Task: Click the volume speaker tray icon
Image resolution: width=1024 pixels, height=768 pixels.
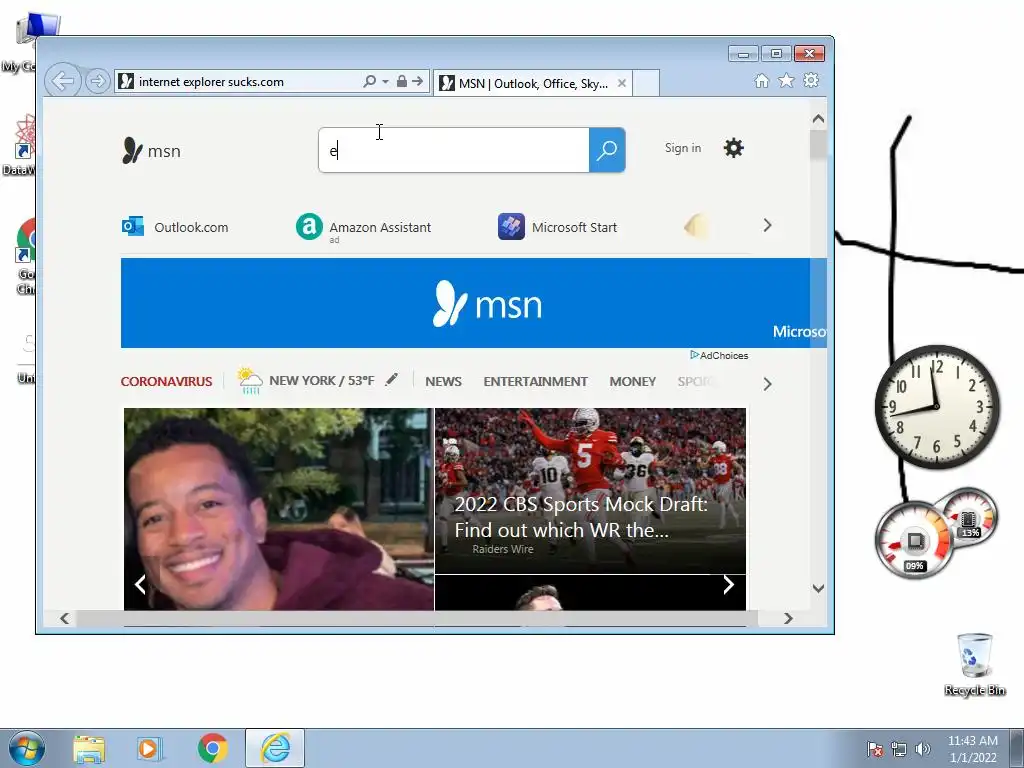Action: click(x=923, y=748)
